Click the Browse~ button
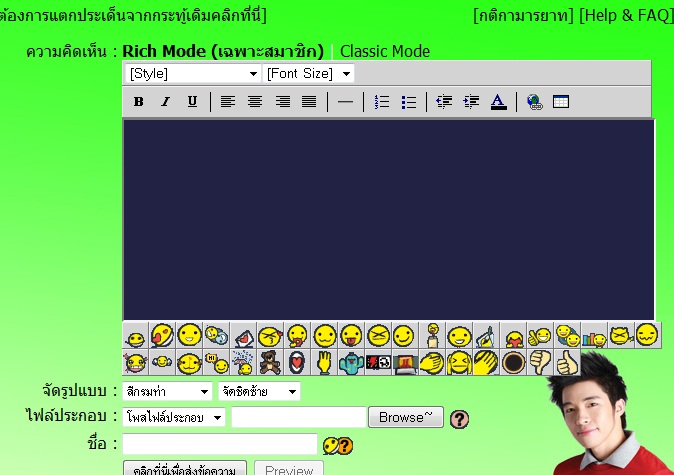674x475 pixels. tap(406, 417)
